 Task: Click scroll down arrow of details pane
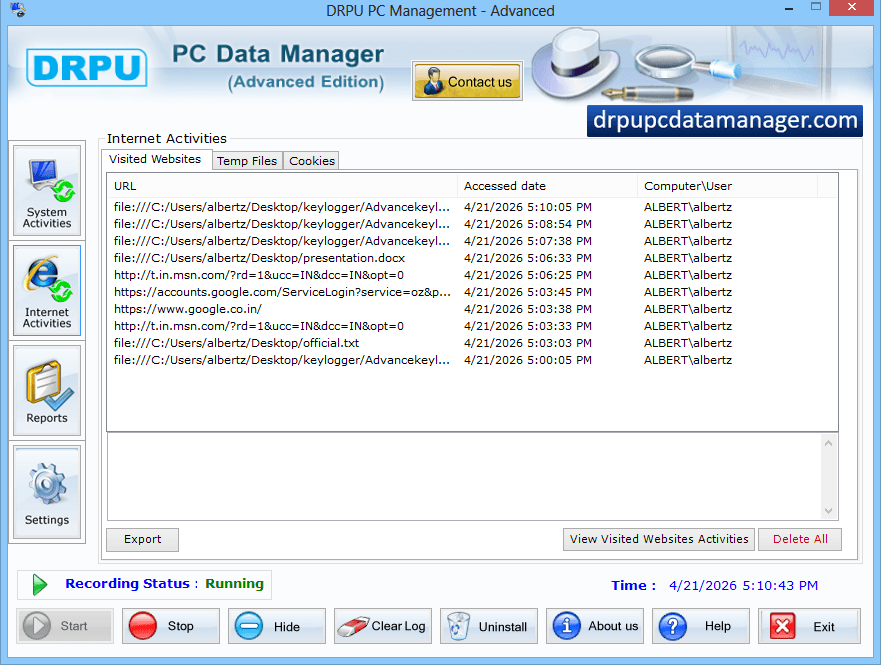pos(828,511)
